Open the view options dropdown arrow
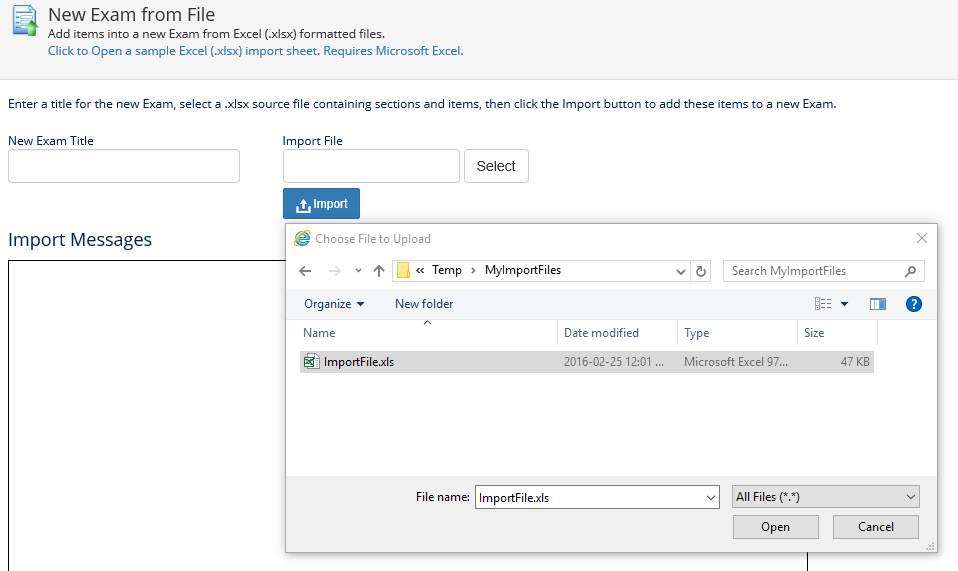This screenshot has width=958, height=571. [845, 304]
